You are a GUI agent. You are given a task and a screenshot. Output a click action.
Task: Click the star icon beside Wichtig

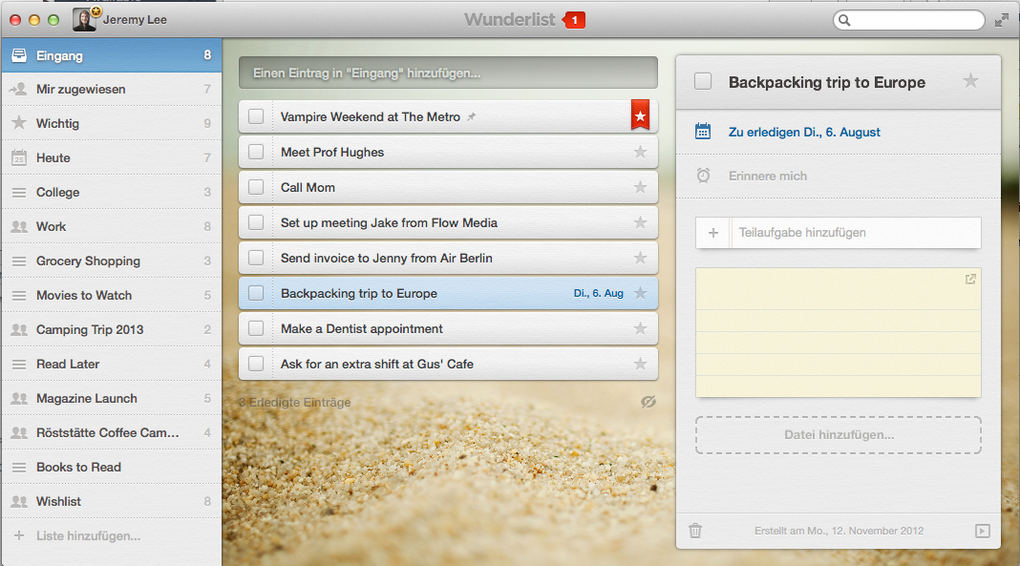click(x=20, y=122)
